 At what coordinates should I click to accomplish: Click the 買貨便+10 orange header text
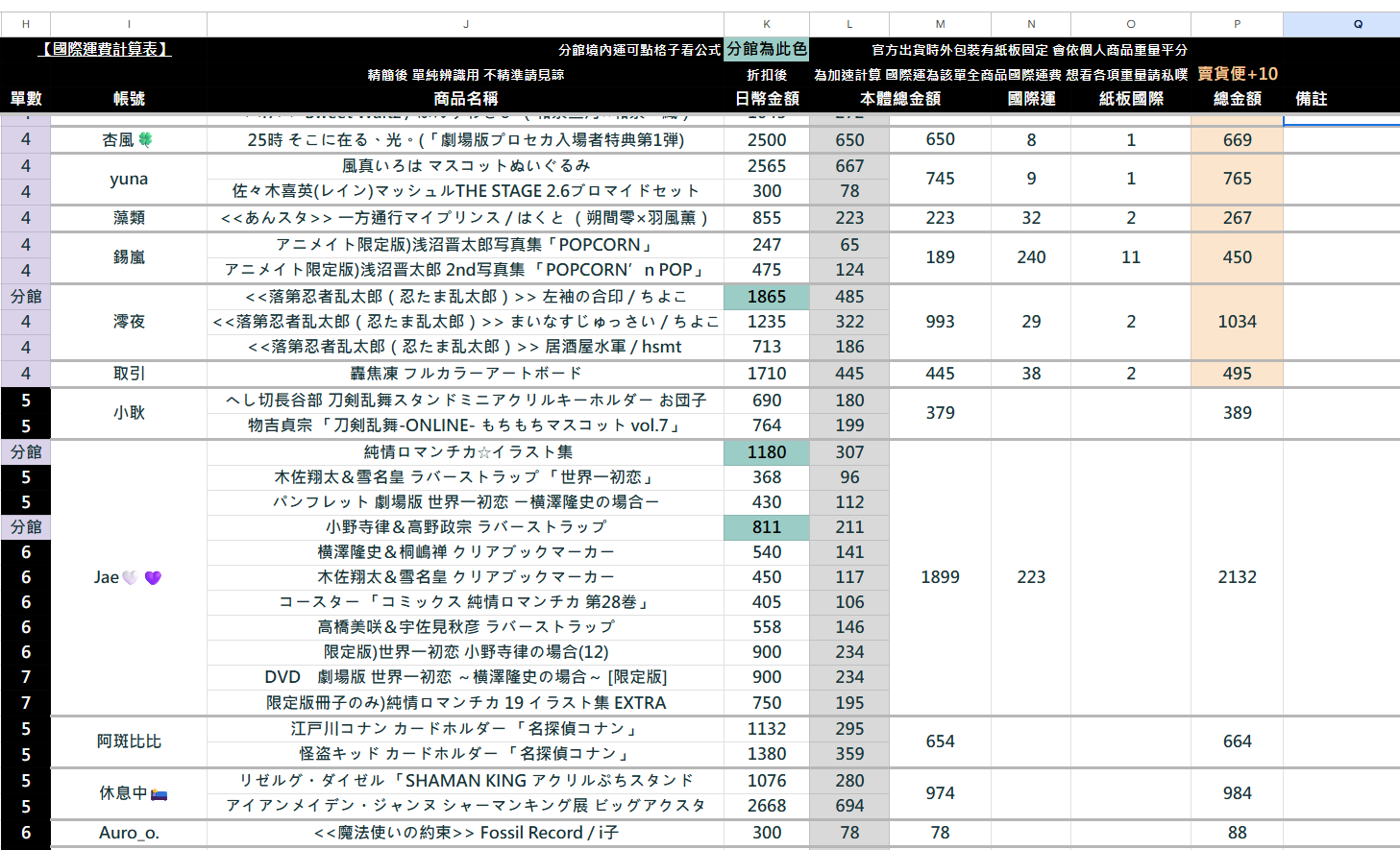click(x=1238, y=74)
